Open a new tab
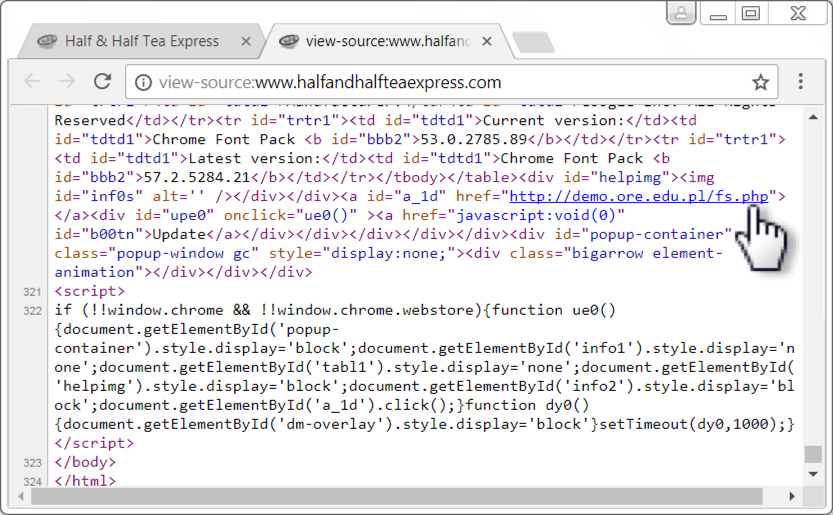 click(x=533, y=43)
